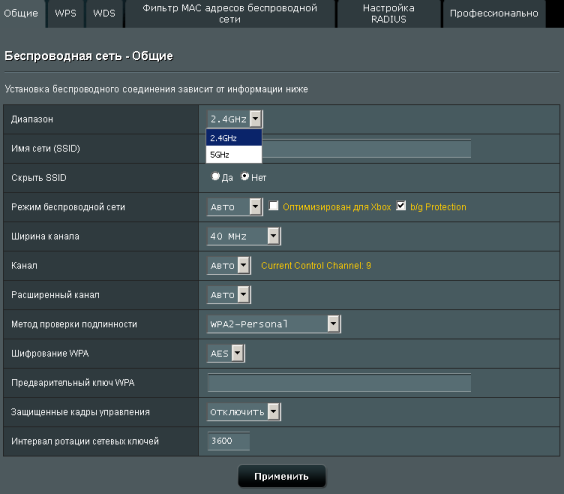564x494 pixels.
Task: Click the Метод проверки подлинности label
Action: coord(74,325)
